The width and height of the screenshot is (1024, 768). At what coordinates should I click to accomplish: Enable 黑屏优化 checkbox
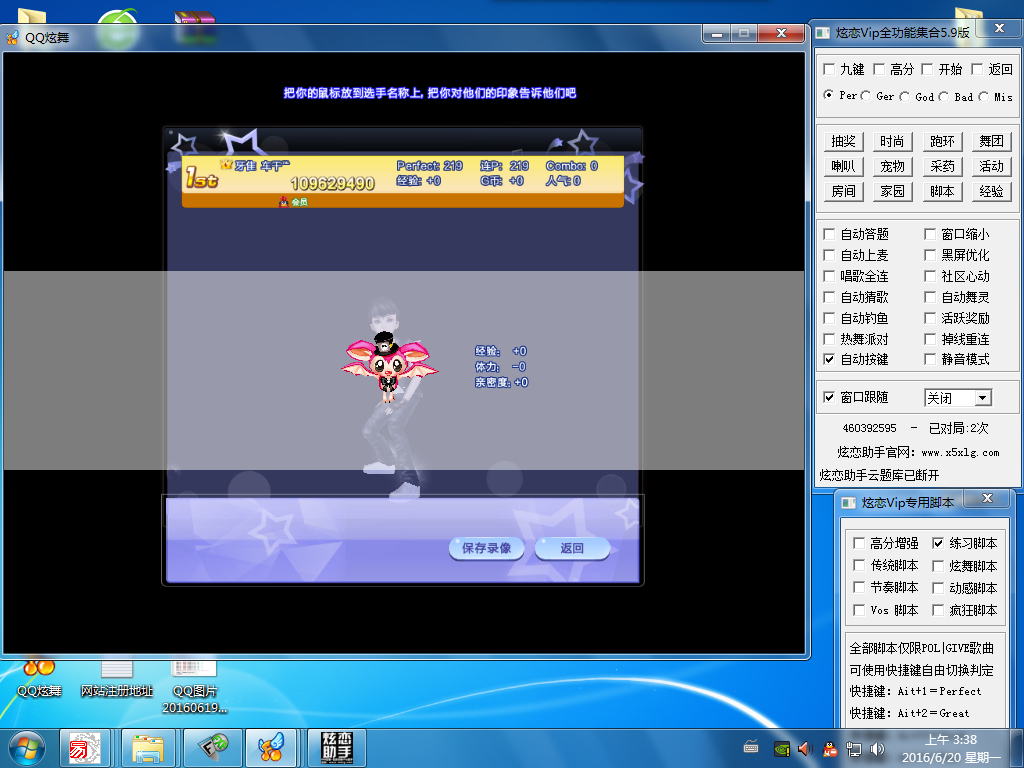click(930, 255)
